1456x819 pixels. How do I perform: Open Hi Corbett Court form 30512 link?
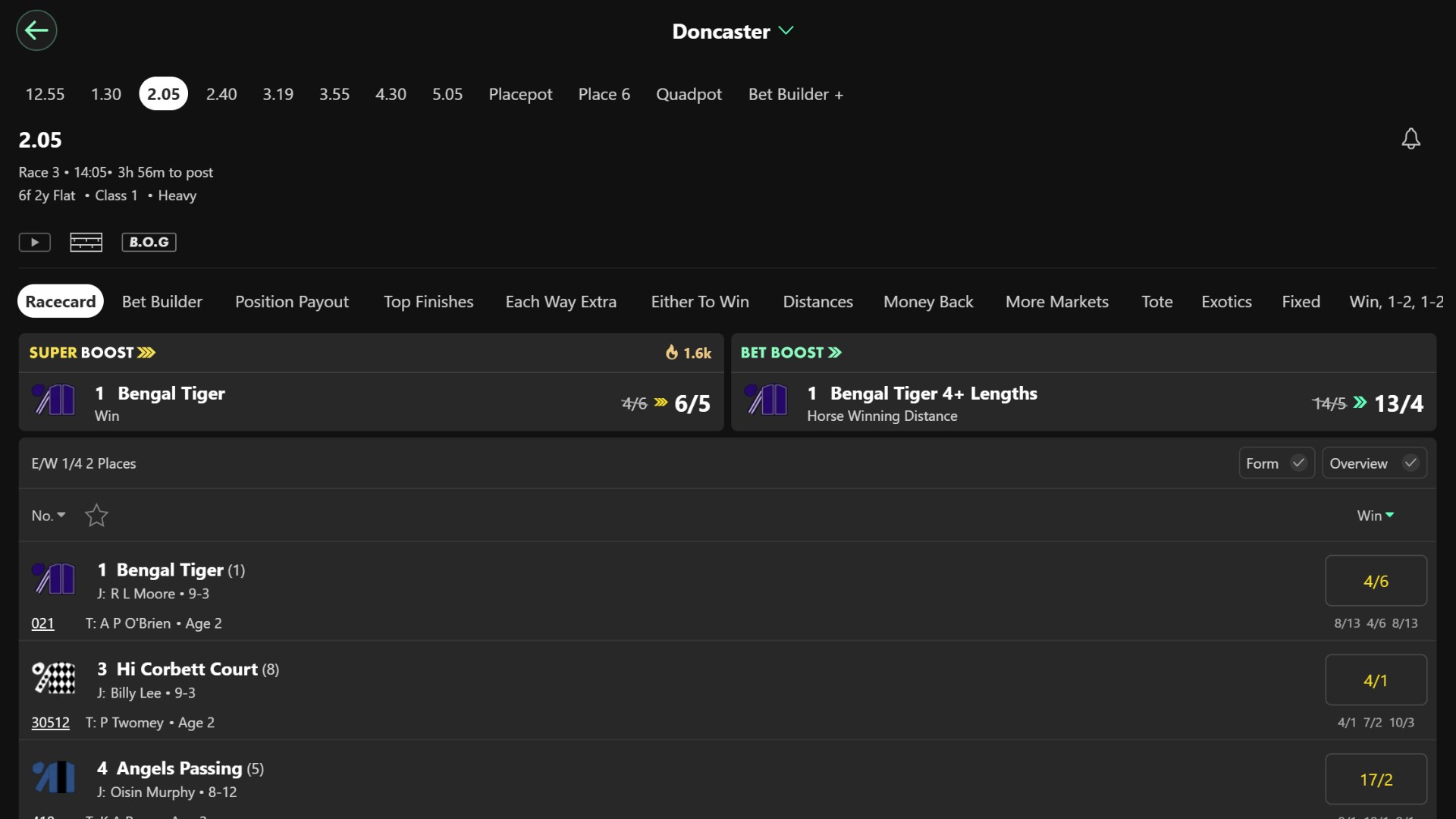pyautogui.click(x=50, y=723)
